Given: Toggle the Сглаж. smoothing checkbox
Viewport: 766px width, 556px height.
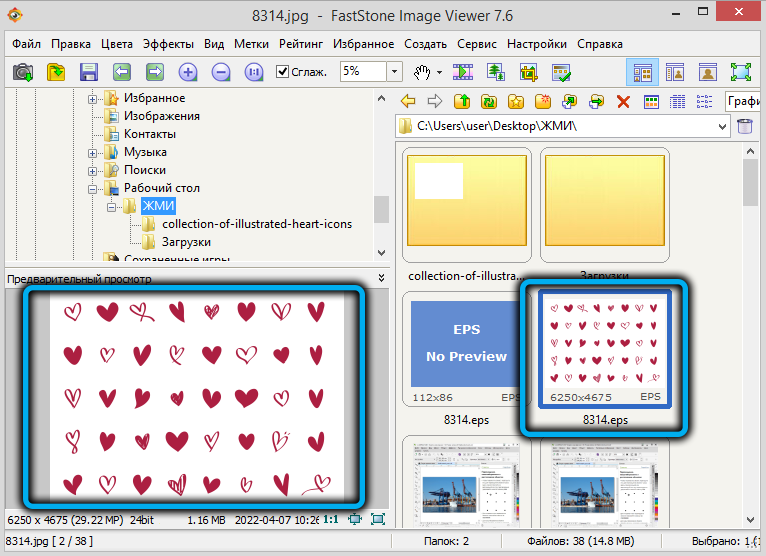Looking at the screenshot, I should coord(283,72).
